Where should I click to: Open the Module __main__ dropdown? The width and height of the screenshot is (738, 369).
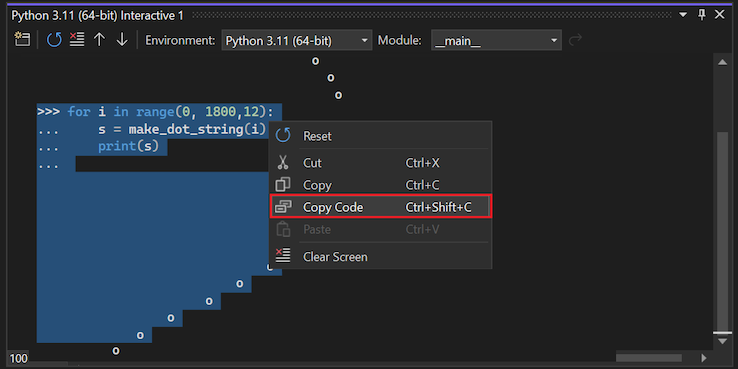pyautogui.click(x=496, y=40)
